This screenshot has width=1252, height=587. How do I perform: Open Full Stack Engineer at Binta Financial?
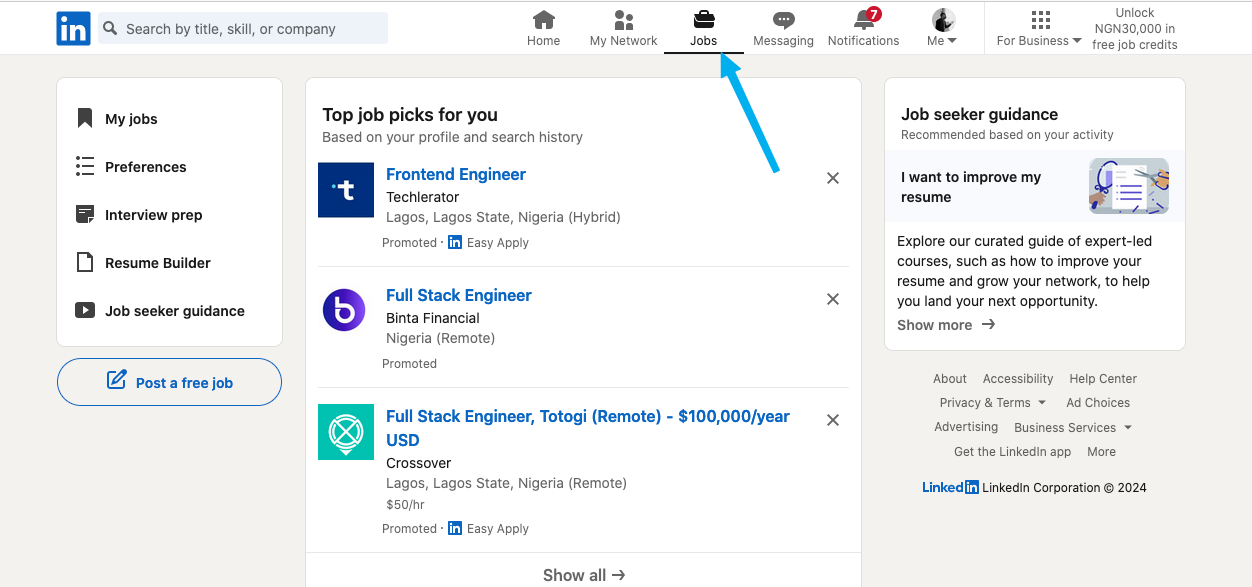pos(459,295)
